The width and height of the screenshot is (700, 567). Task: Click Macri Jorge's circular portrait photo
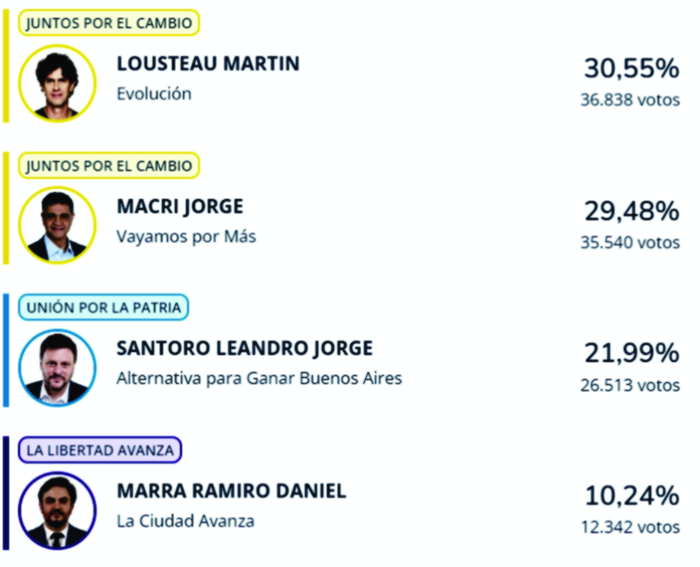57,225
